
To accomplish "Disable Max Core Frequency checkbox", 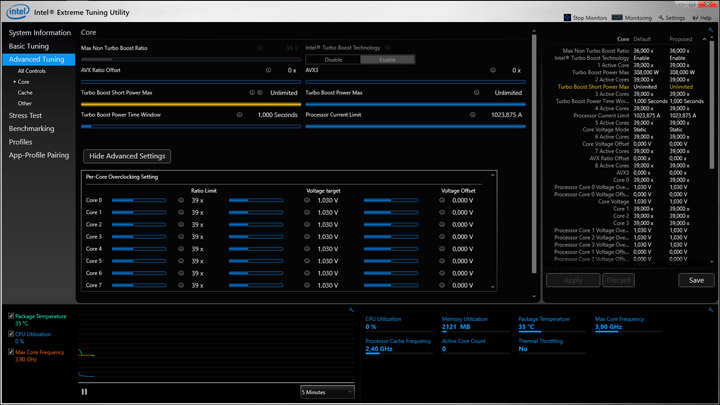I will pyautogui.click(x=11, y=352).
